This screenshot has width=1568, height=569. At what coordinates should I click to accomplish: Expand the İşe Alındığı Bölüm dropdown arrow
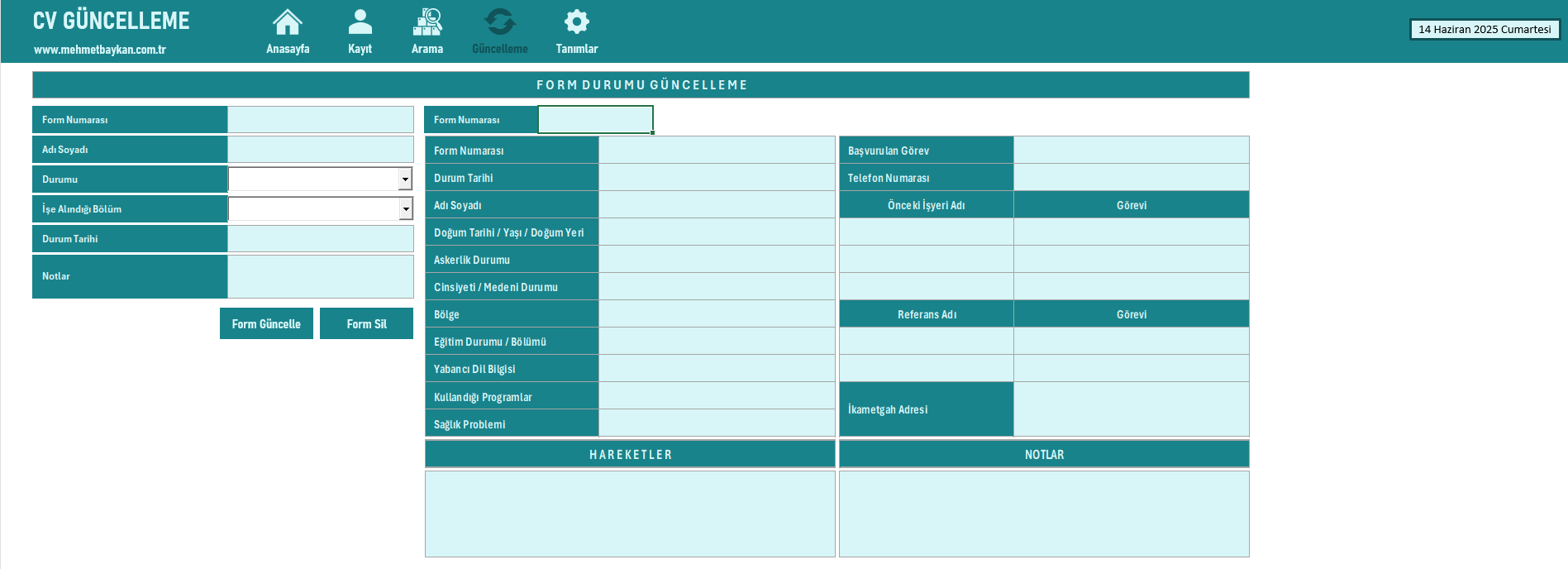(x=405, y=209)
